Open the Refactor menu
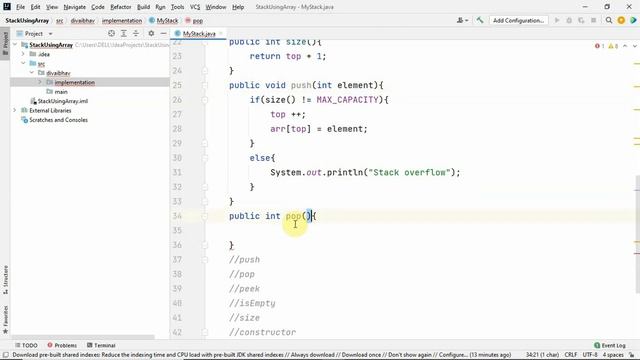The width and height of the screenshot is (640, 360). [x=120, y=7]
